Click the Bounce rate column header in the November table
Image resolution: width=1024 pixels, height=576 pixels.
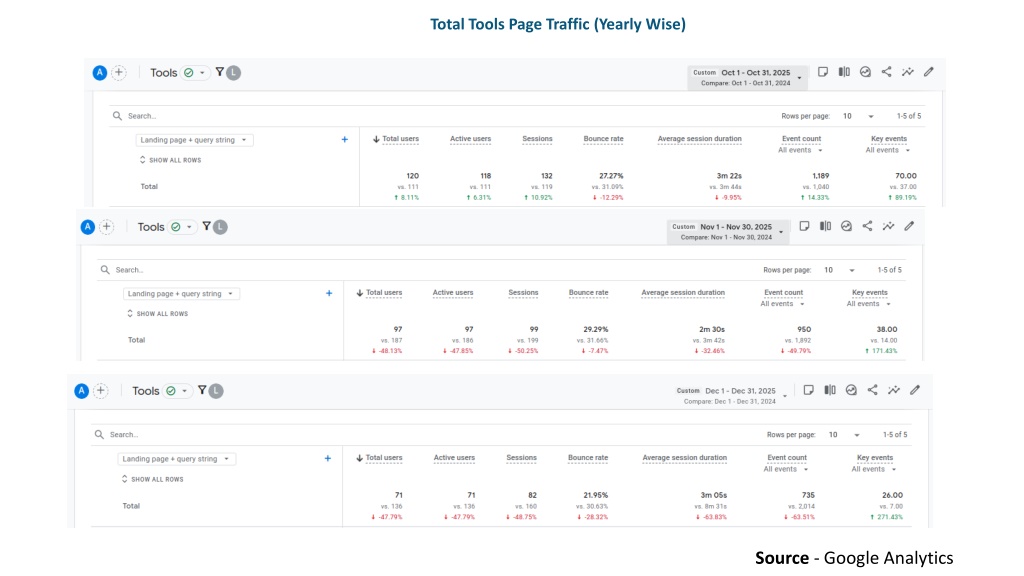588,293
